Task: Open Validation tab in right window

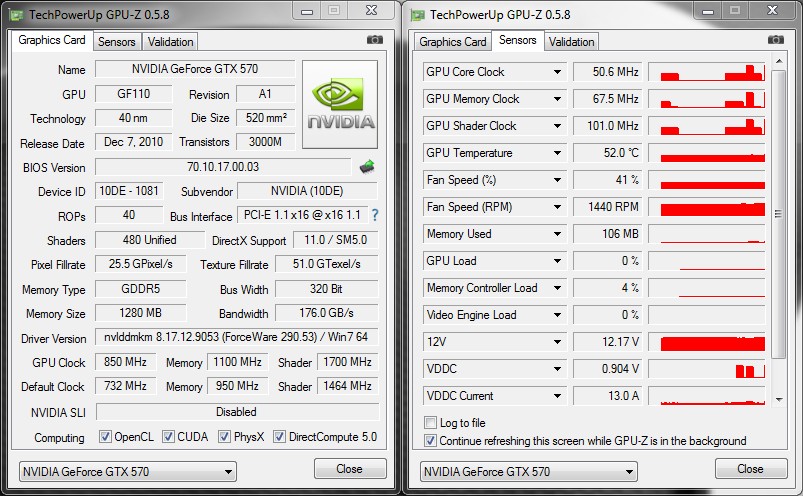Action: tap(572, 41)
